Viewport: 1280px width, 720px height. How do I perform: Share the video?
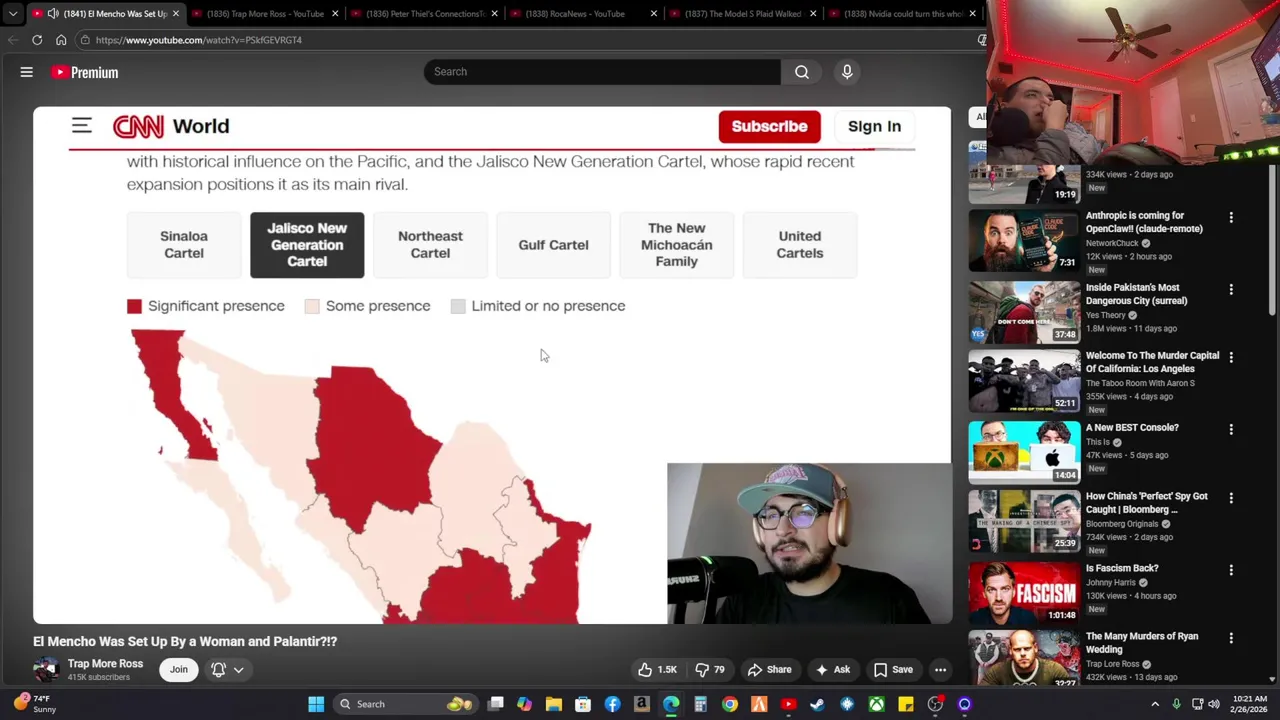[770, 670]
